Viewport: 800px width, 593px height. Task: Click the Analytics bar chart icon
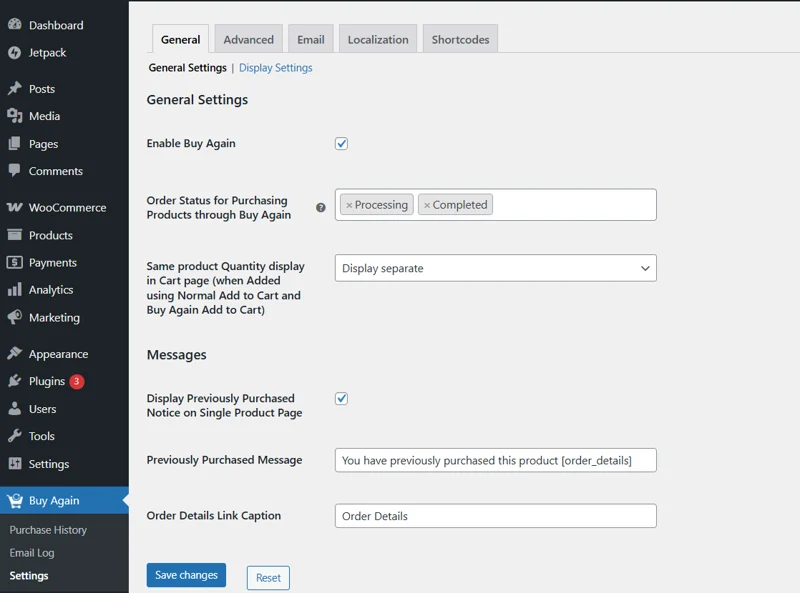tap(15, 289)
